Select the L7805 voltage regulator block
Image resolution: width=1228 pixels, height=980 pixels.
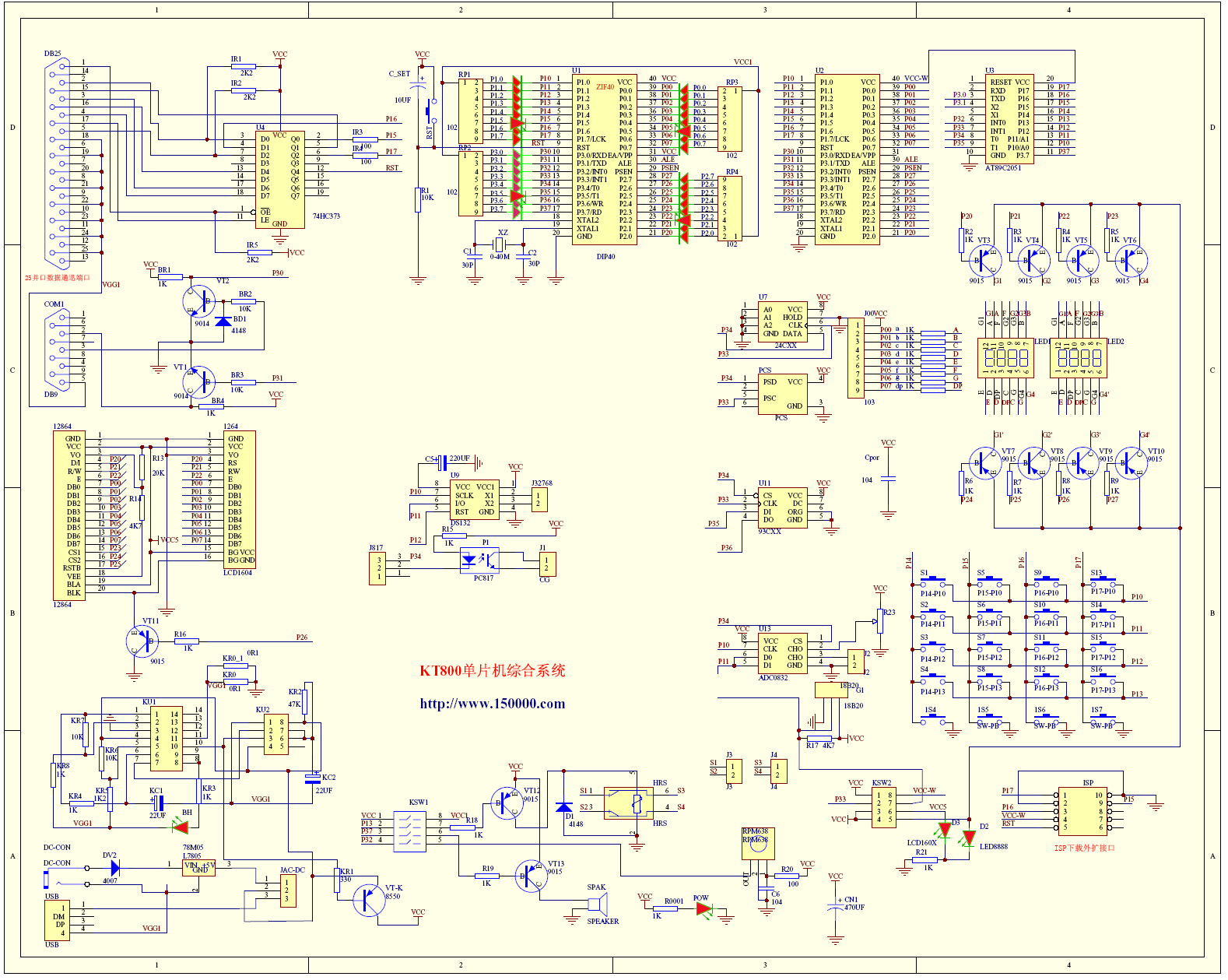point(198,867)
